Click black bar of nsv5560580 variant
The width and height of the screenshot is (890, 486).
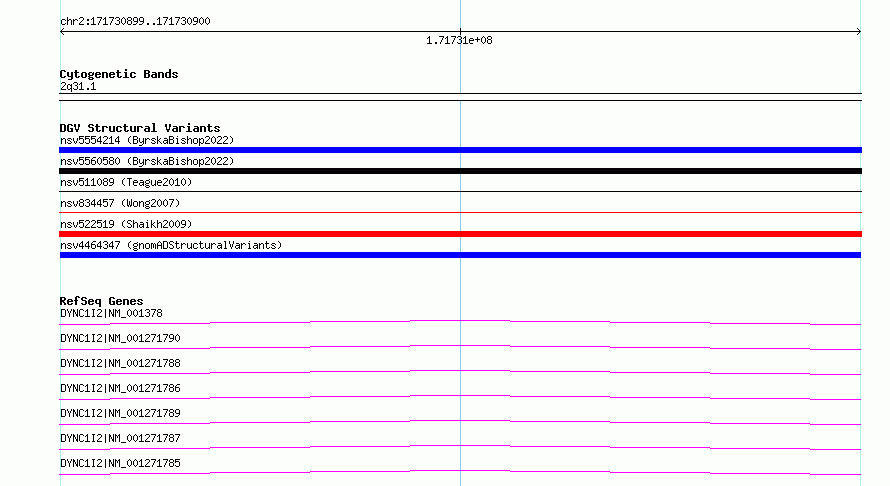pos(460,171)
